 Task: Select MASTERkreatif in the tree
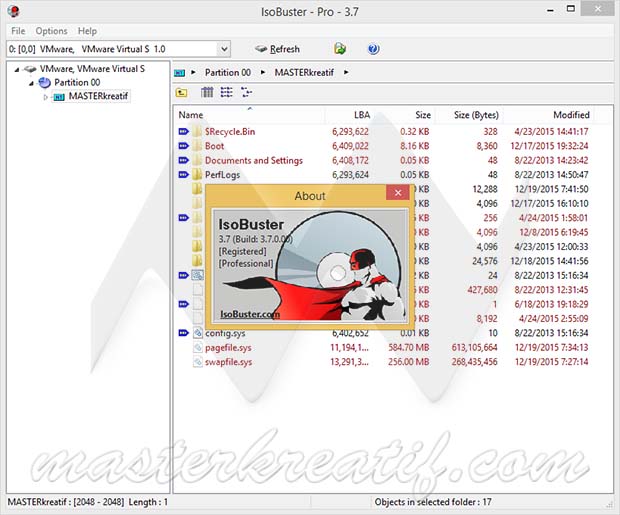click(x=98, y=96)
